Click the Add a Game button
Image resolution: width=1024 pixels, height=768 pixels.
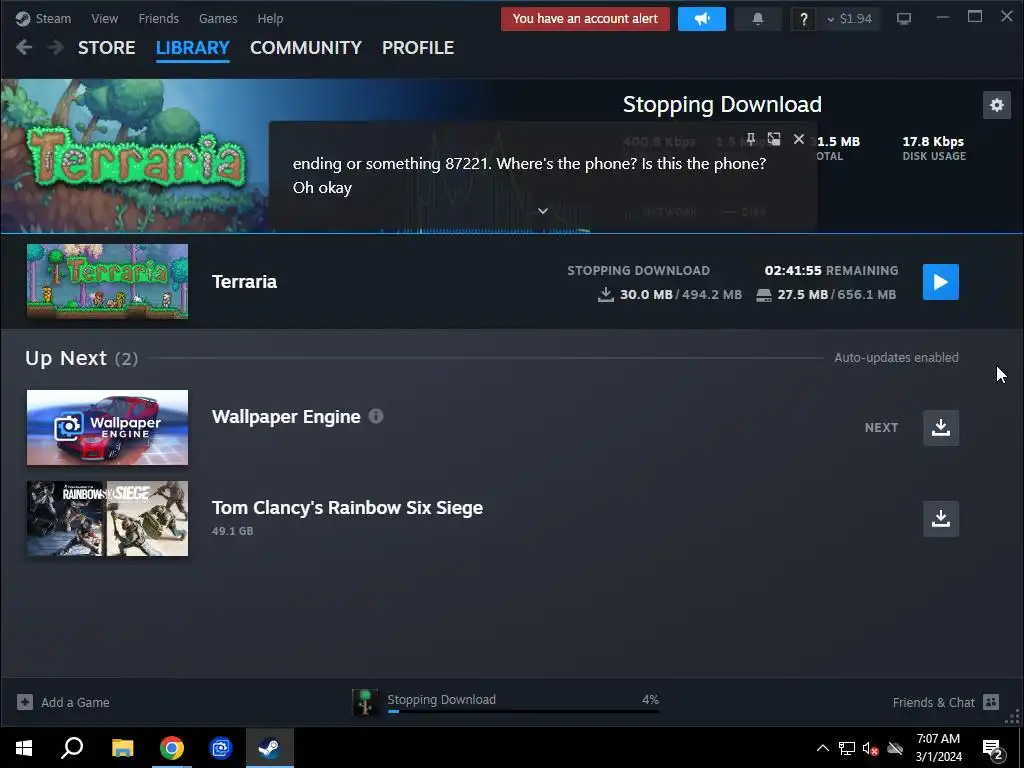click(63, 702)
